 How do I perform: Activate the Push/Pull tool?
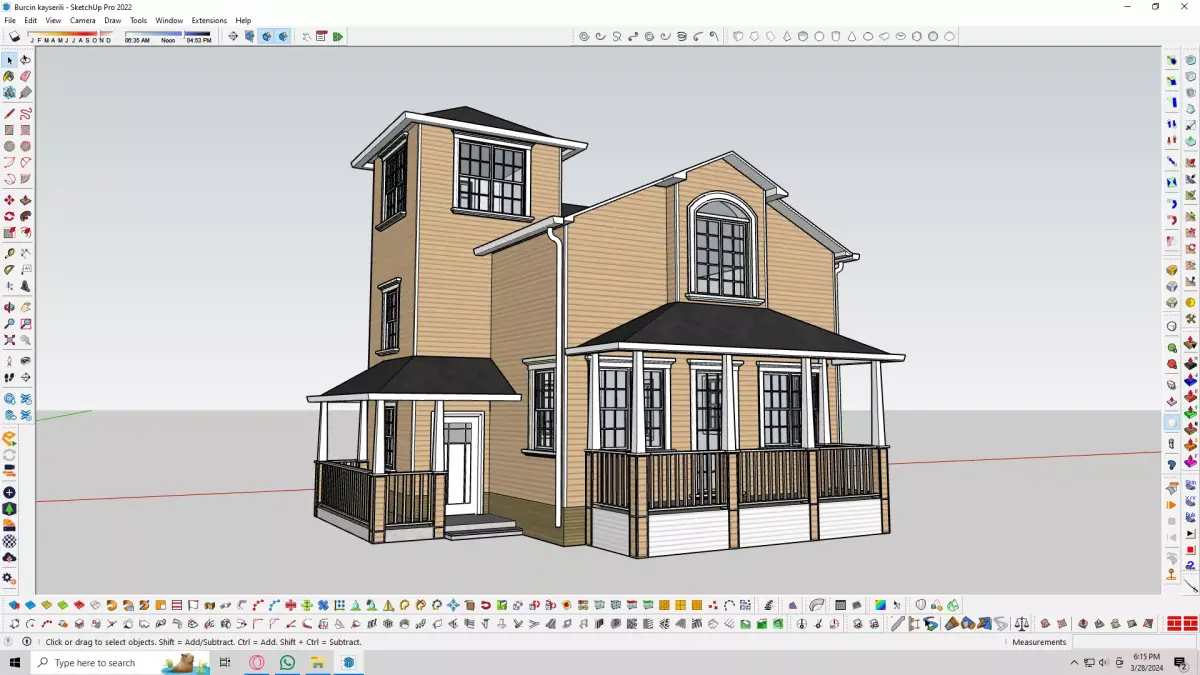point(25,200)
